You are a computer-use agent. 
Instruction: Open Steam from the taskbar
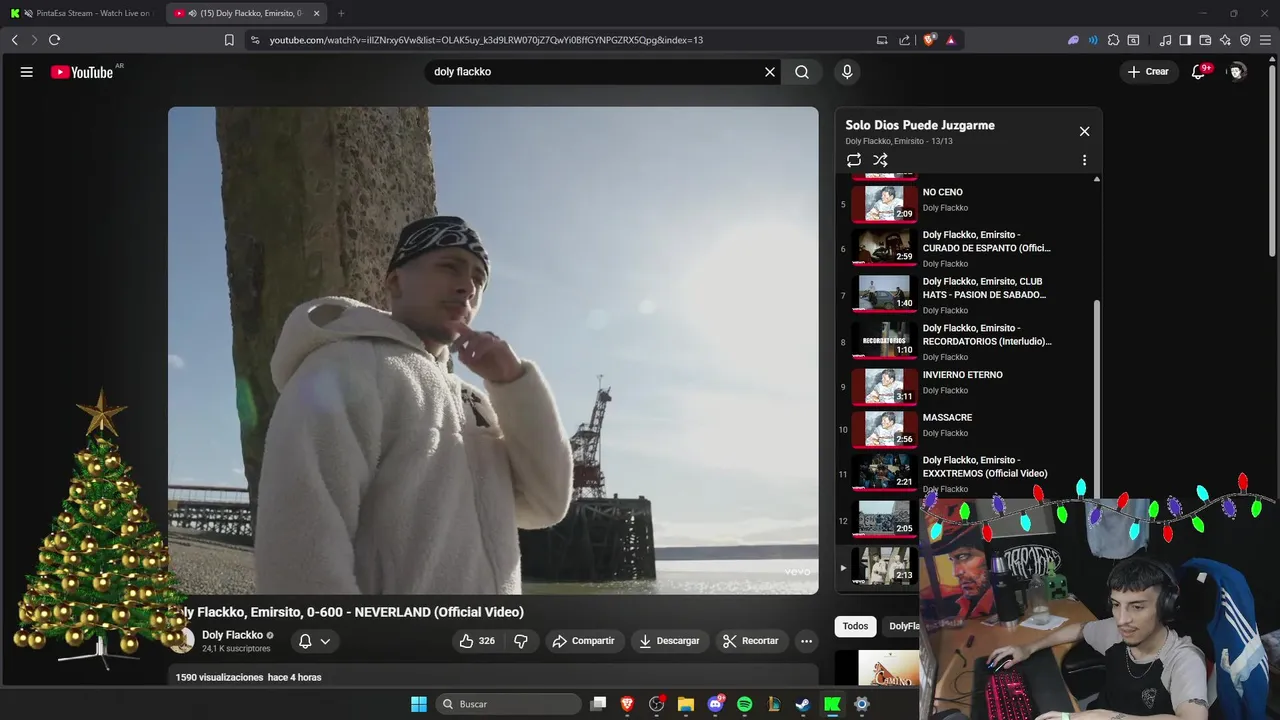[x=803, y=704]
